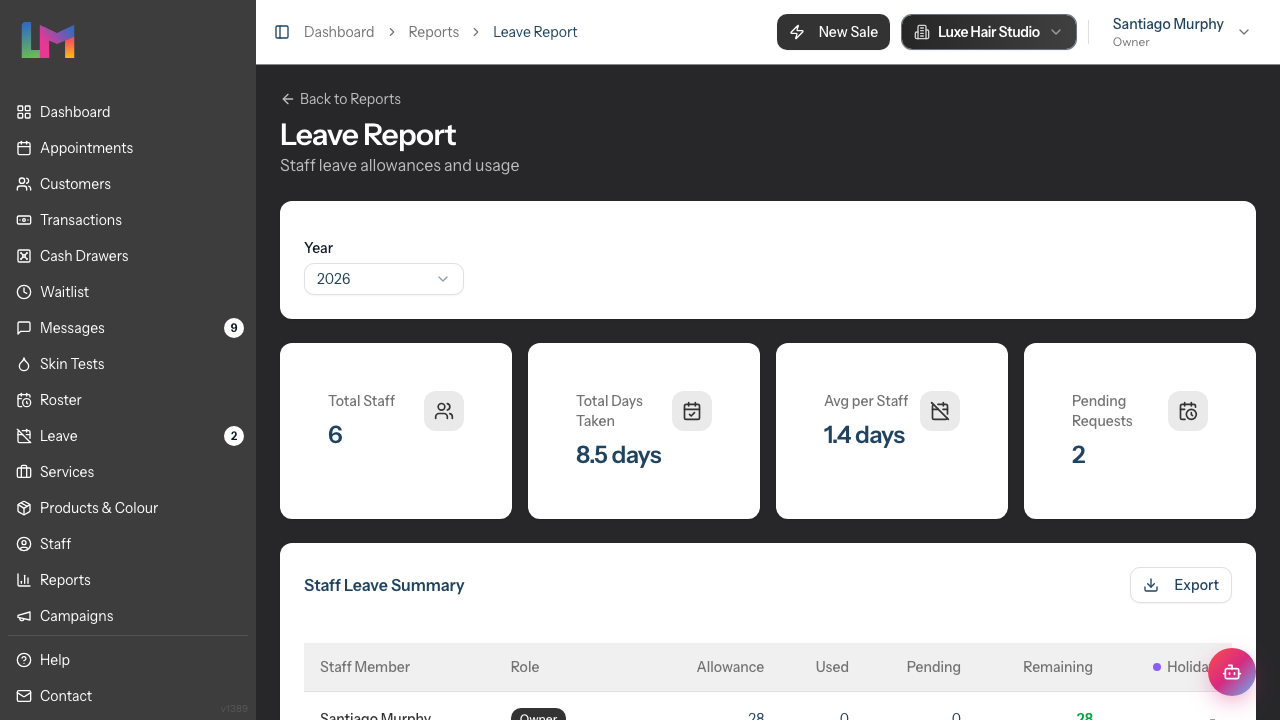Open Cash Drawers in sidebar
1280x720 pixels.
(128, 256)
